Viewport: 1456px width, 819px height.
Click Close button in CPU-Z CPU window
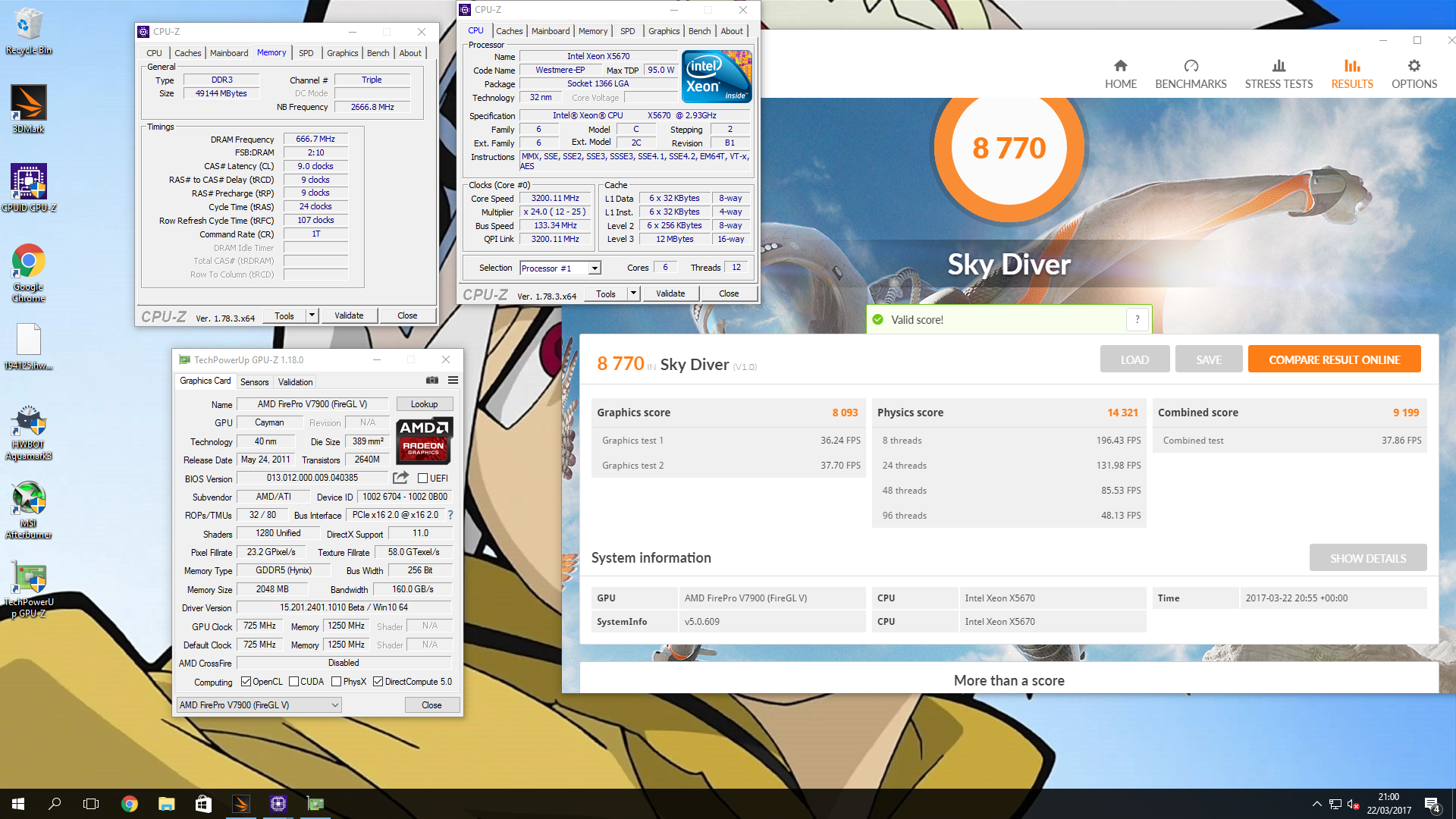[729, 293]
